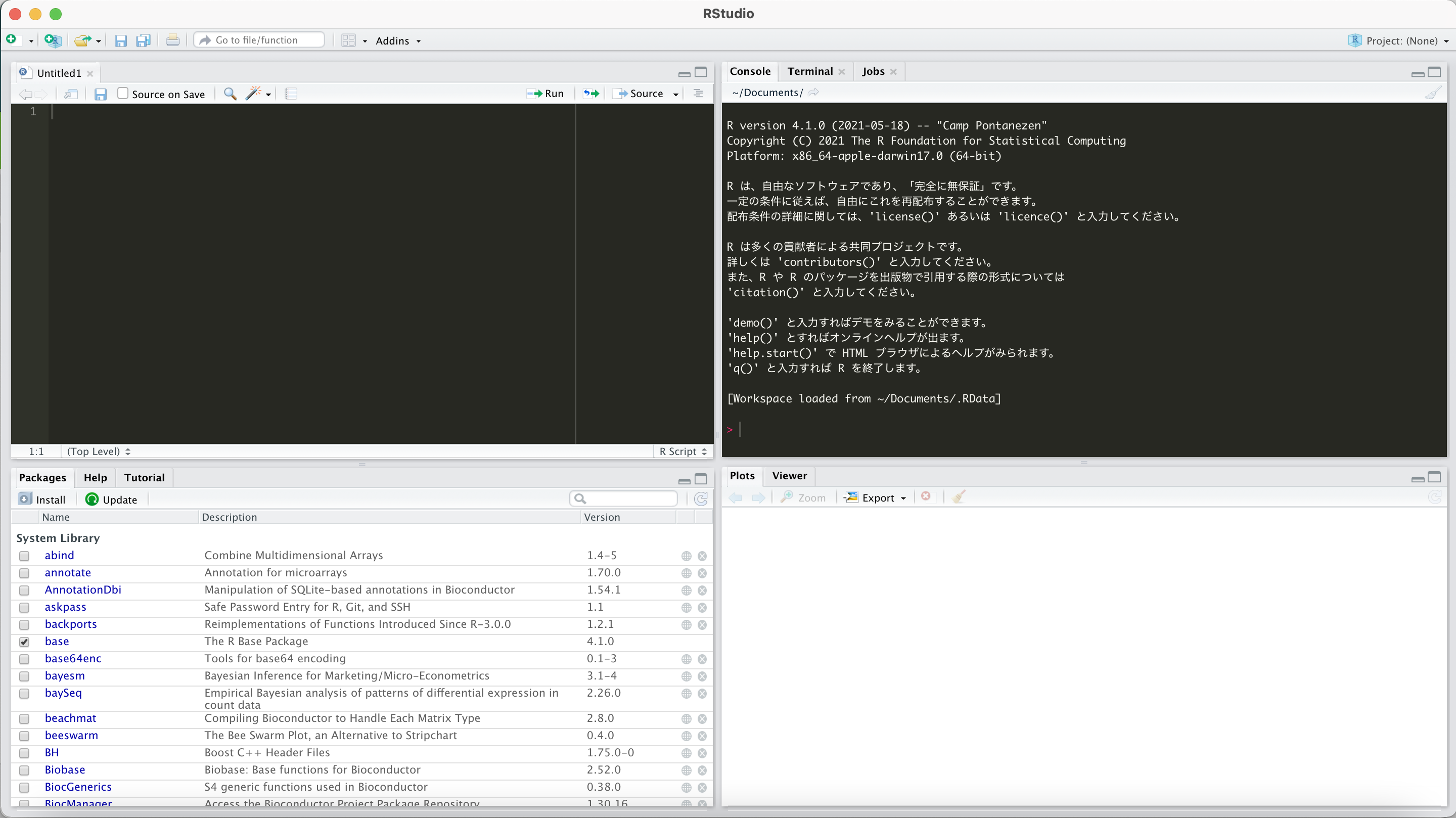Open the Addins dropdown
This screenshot has height=818, width=1456.
pos(398,40)
